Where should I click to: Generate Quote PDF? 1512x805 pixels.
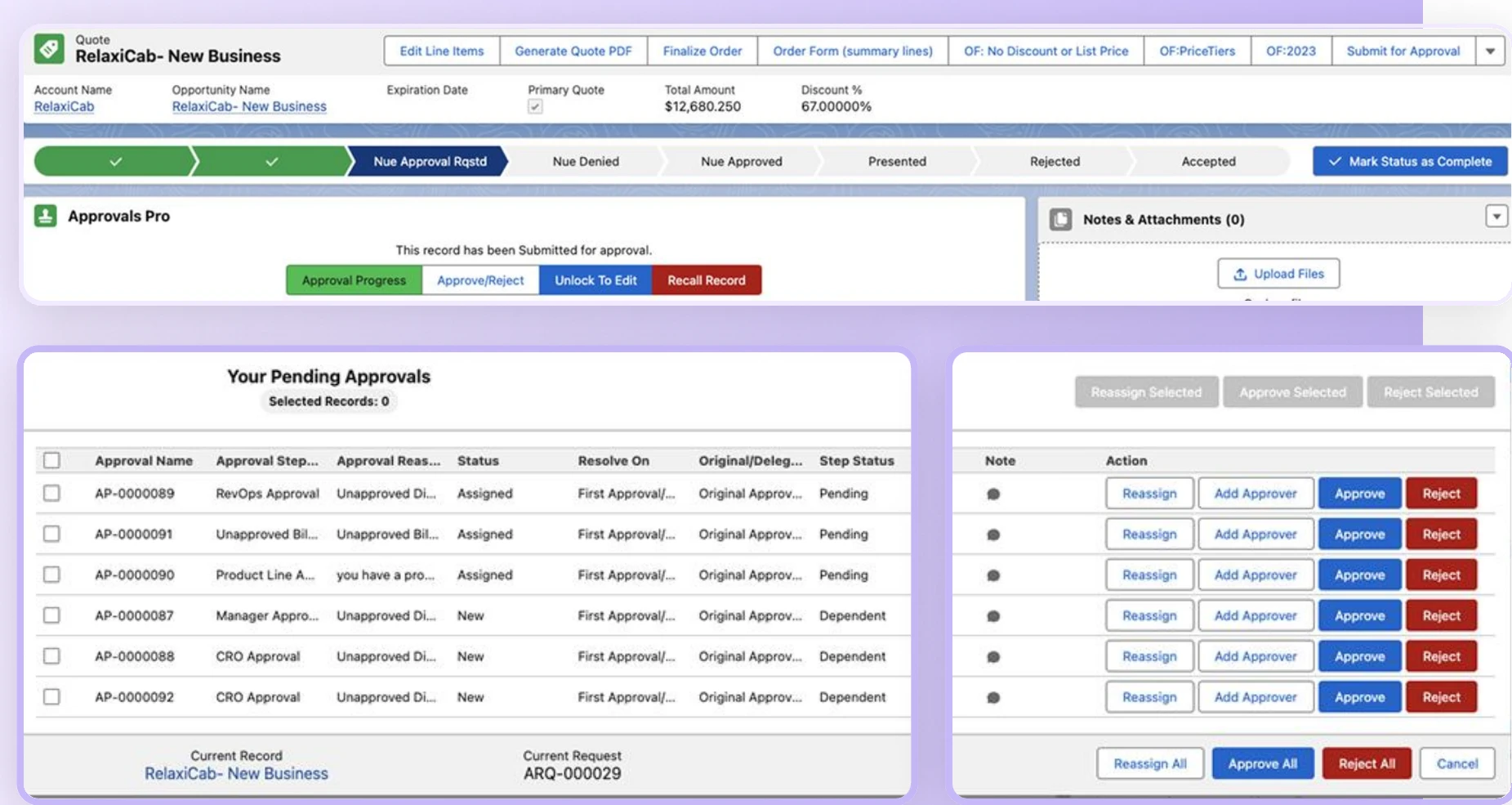(x=573, y=51)
